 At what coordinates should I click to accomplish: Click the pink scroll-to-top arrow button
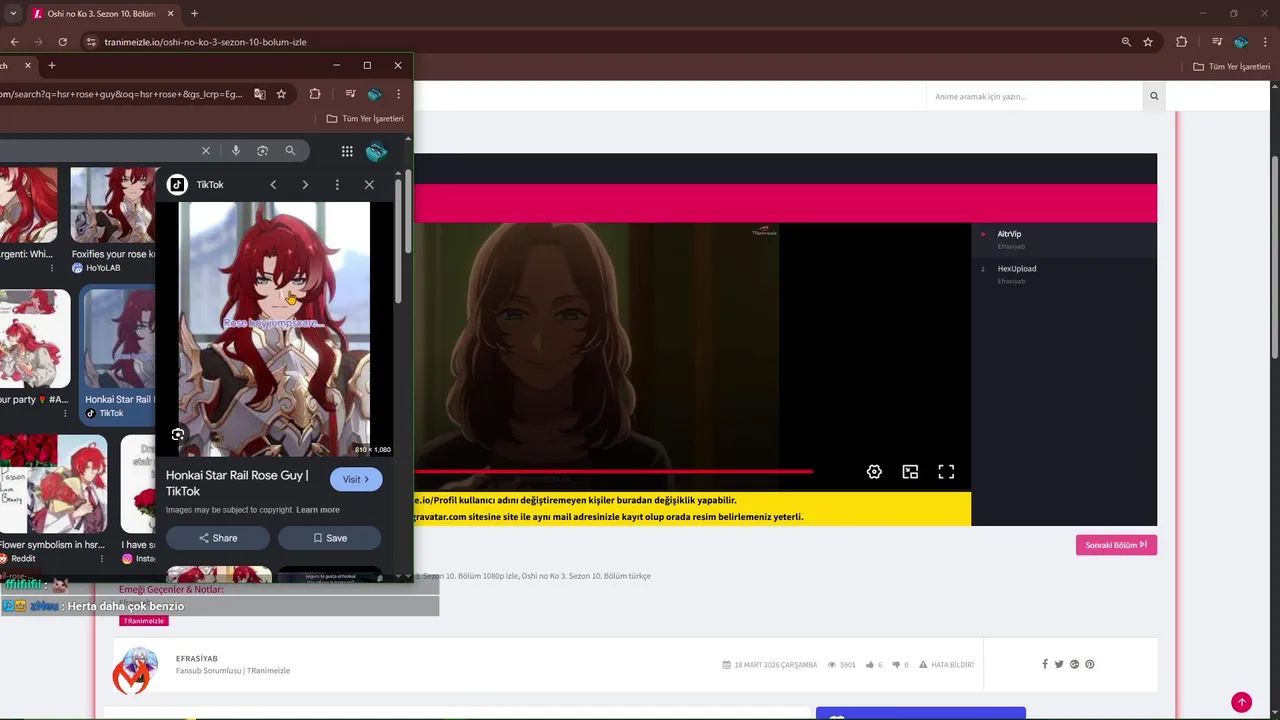pyautogui.click(x=1241, y=702)
